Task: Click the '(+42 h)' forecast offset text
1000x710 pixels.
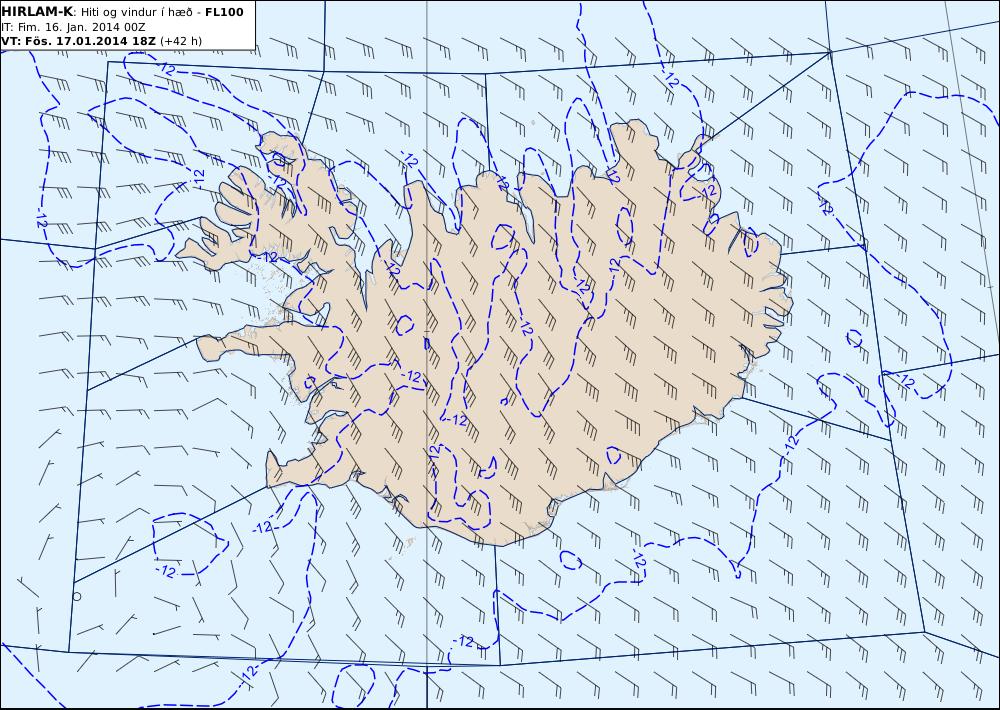Action: point(180,41)
